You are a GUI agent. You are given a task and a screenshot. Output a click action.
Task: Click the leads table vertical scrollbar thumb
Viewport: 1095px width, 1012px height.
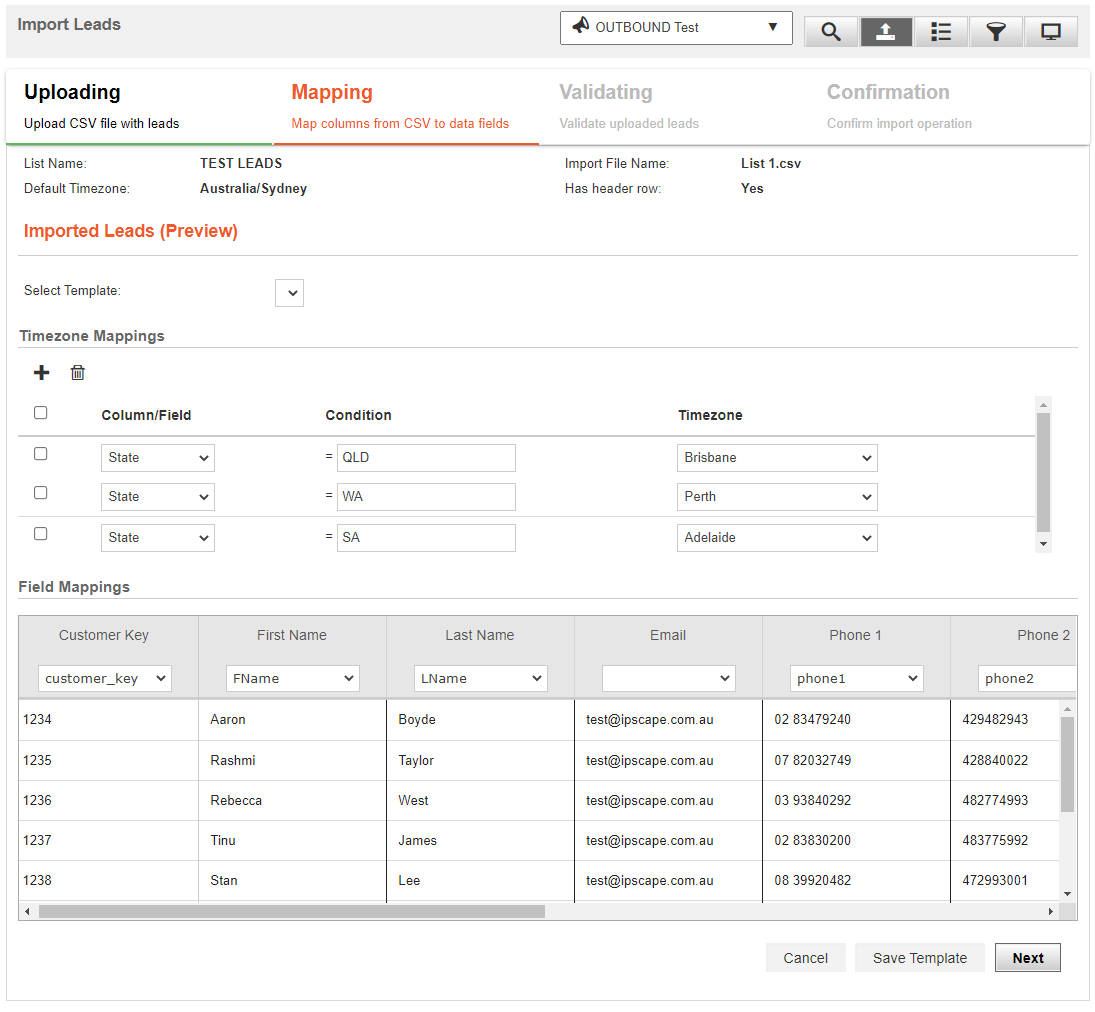(x=1067, y=764)
